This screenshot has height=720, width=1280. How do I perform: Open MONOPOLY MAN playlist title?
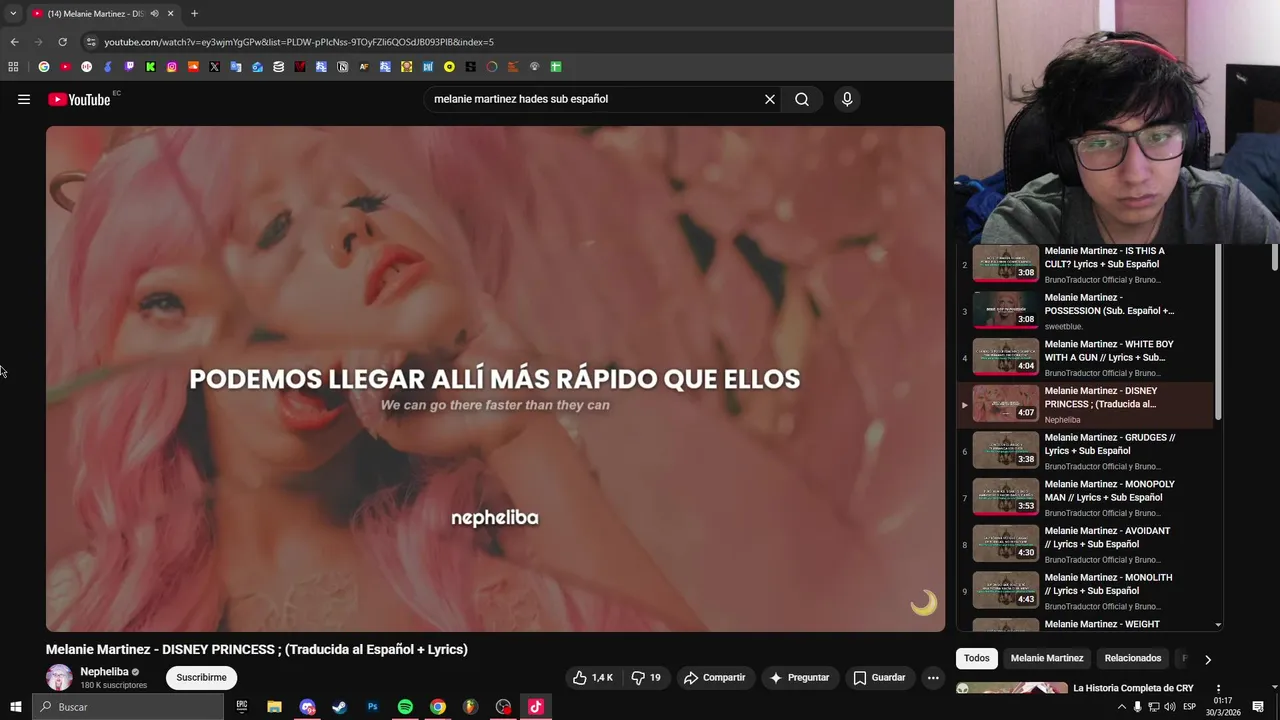(1110, 491)
